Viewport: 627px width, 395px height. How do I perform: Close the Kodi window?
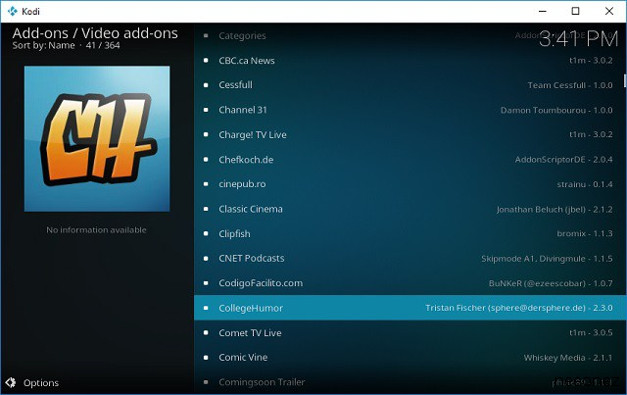tap(609, 11)
